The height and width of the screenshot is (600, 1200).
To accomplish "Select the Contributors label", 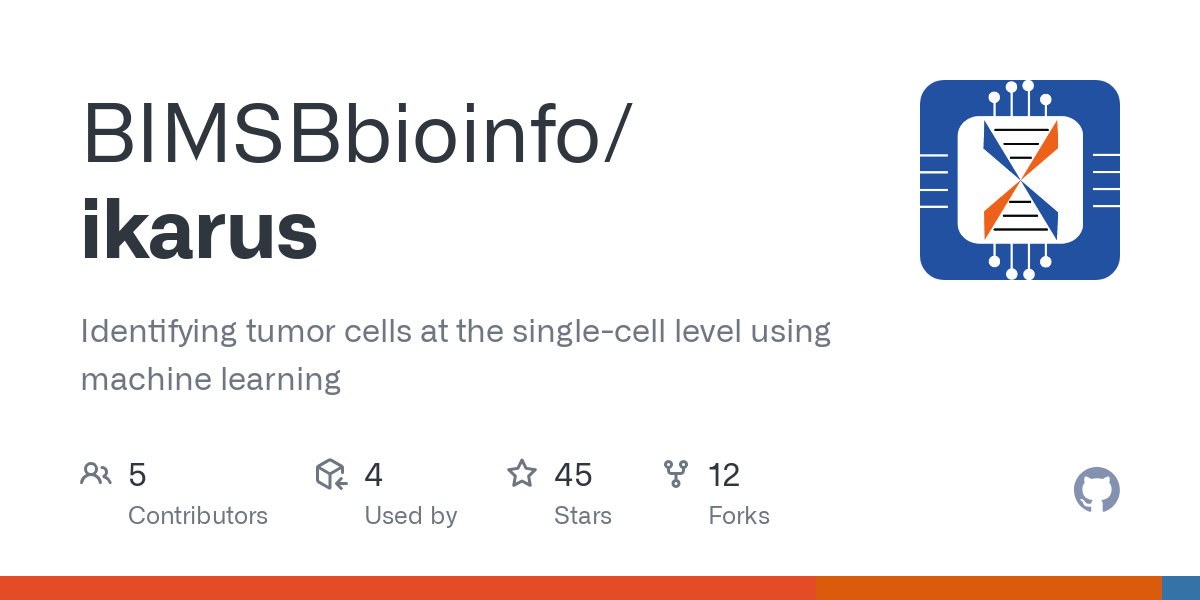I will point(198,516).
